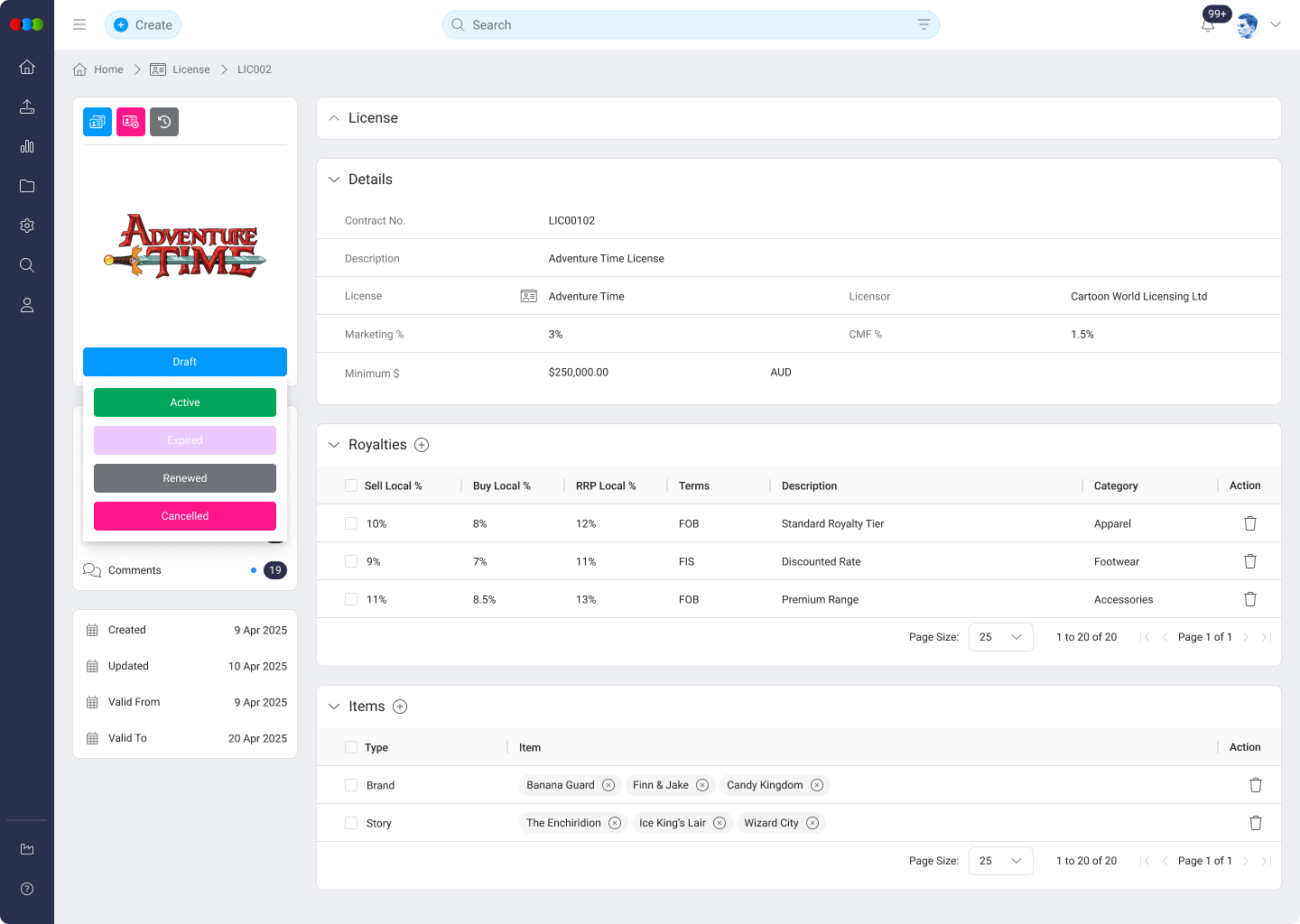Check the select-all box in Royalties header
The width and height of the screenshot is (1300, 924).
pos(350,485)
